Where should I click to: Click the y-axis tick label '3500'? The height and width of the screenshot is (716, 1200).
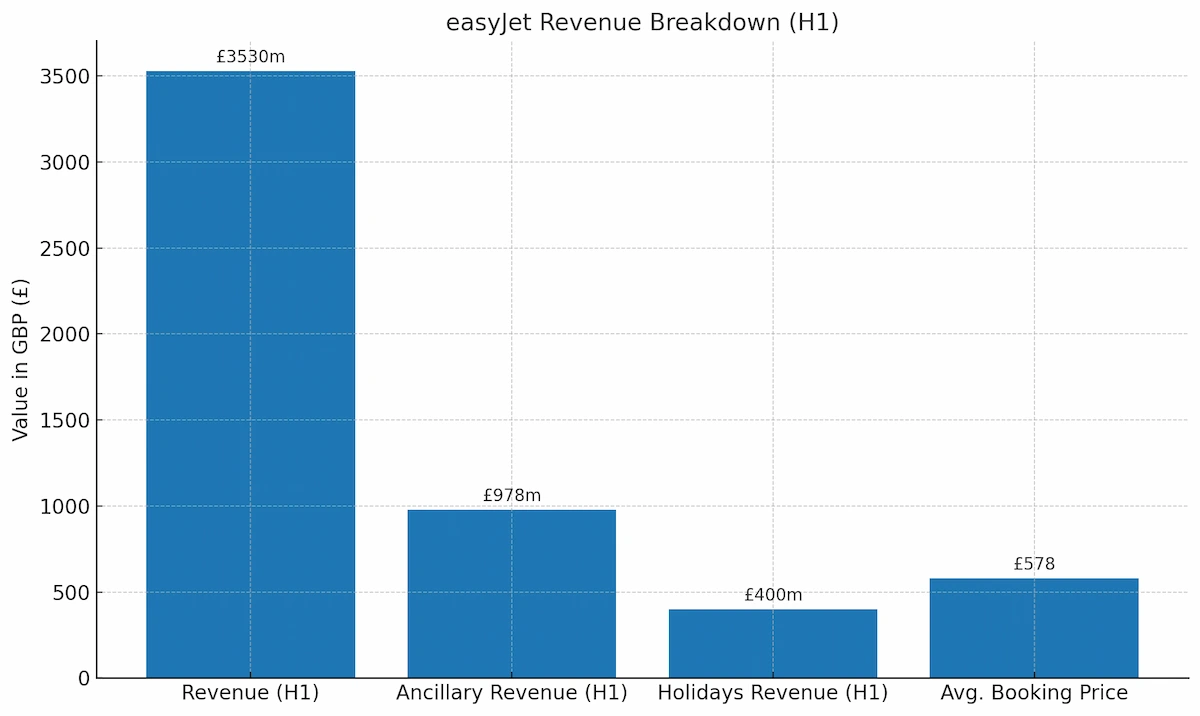pos(65,77)
